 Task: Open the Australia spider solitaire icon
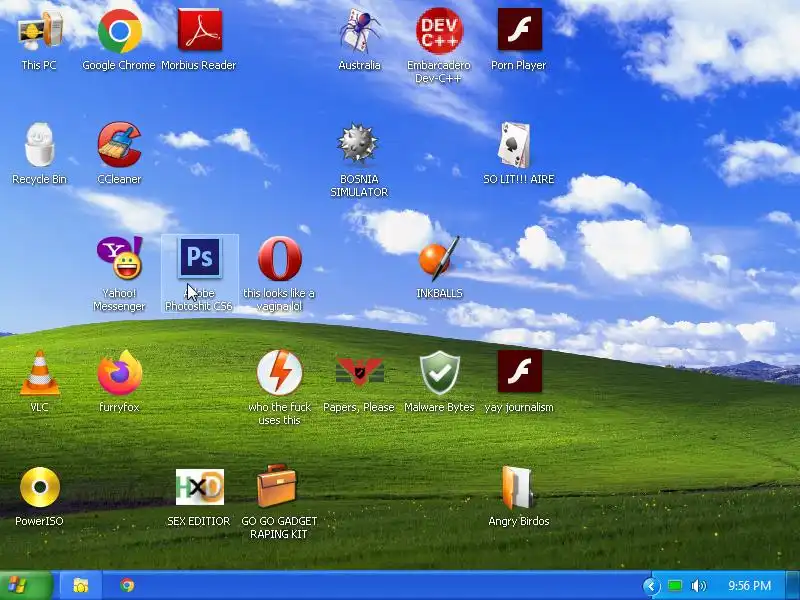360,31
